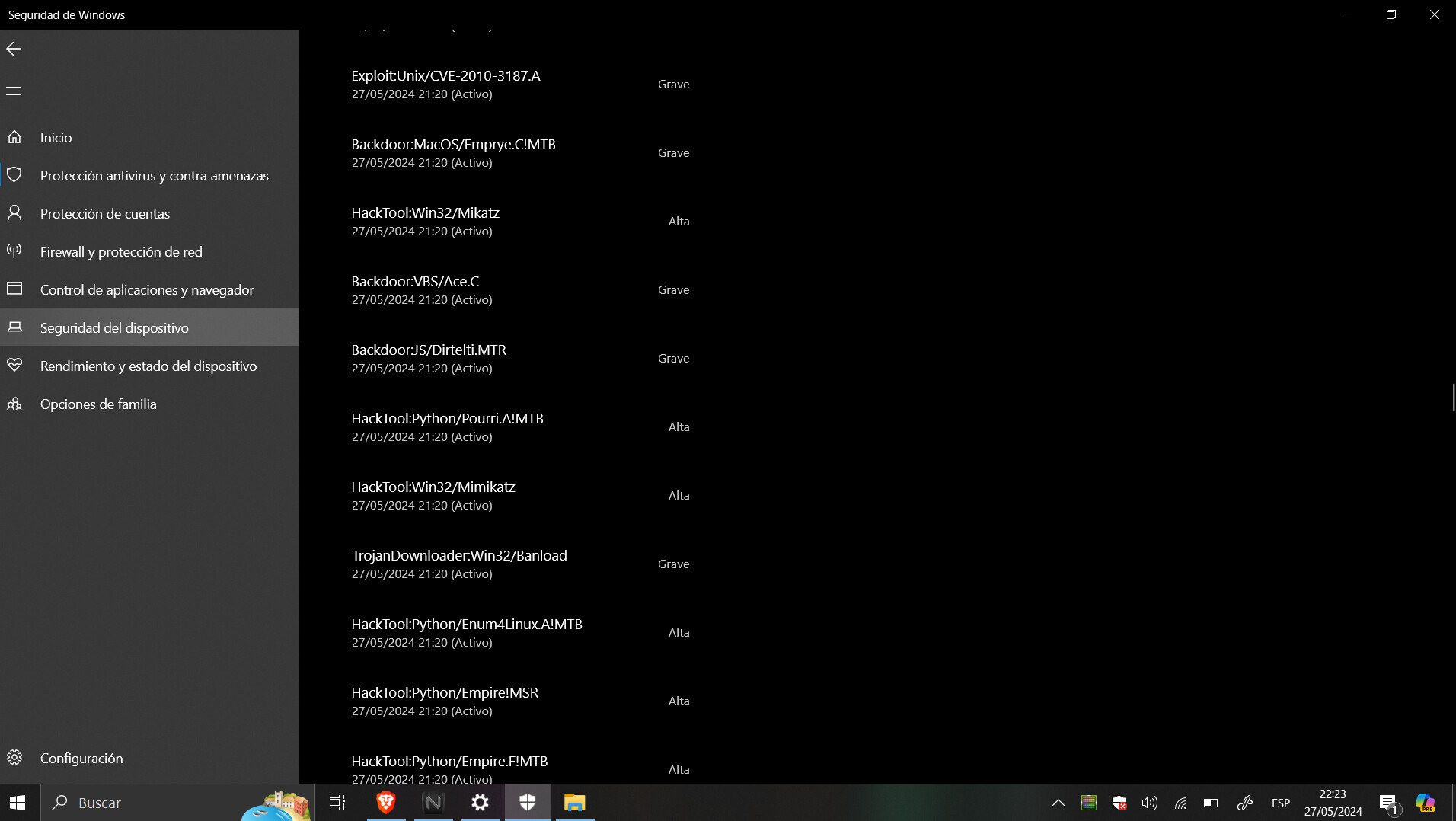Expand threat Backdoor:JS/Dirtelti.MTR
Viewport: 1456px width, 821px height.
click(x=521, y=359)
